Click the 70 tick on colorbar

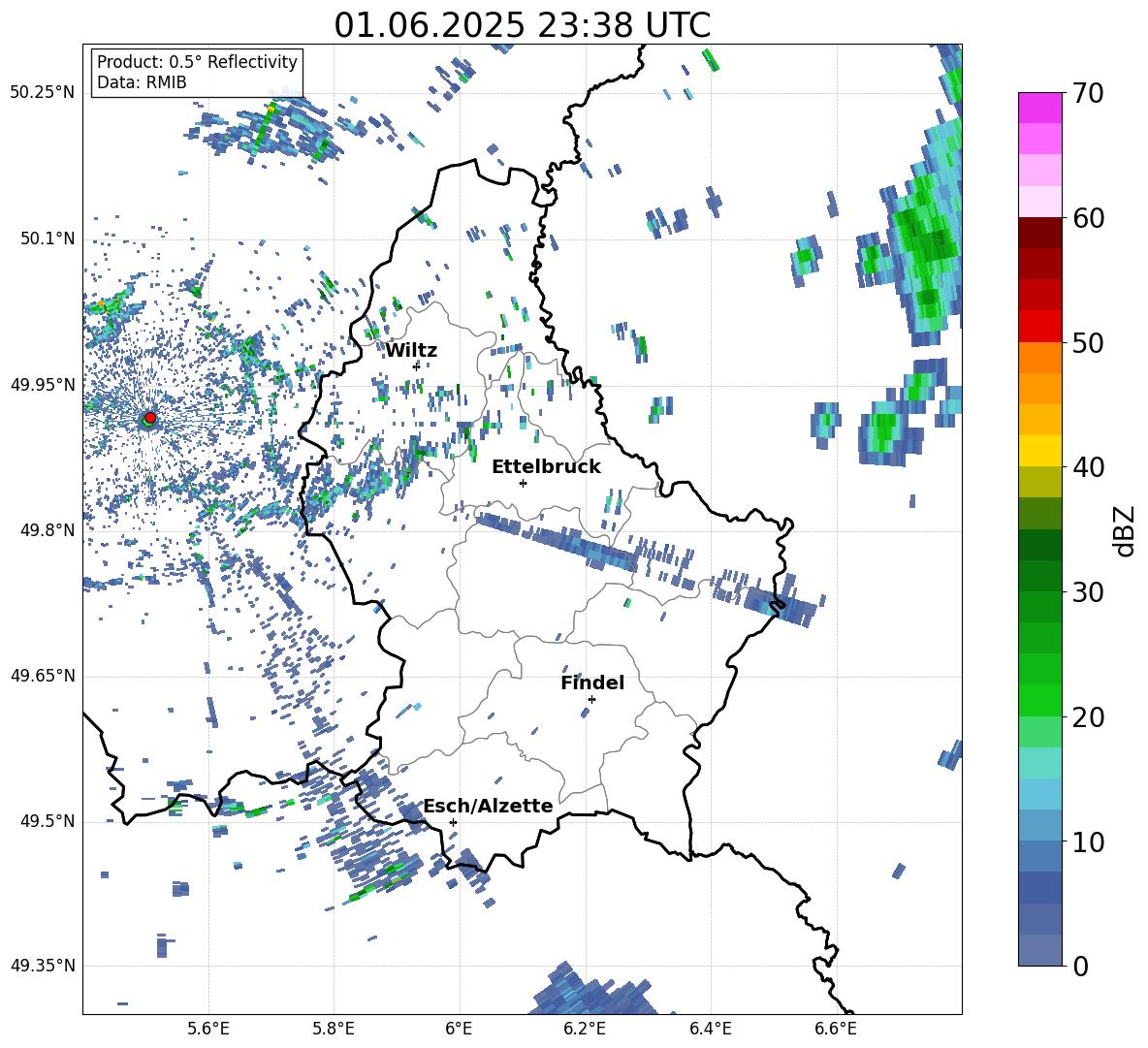coord(1087,94)
